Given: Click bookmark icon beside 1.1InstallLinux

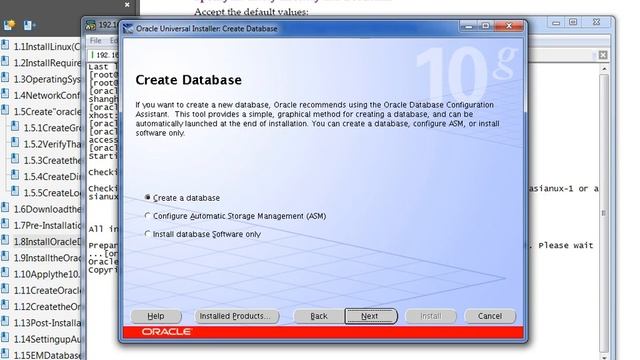Looking at the screenshot, I should point(5,45).
